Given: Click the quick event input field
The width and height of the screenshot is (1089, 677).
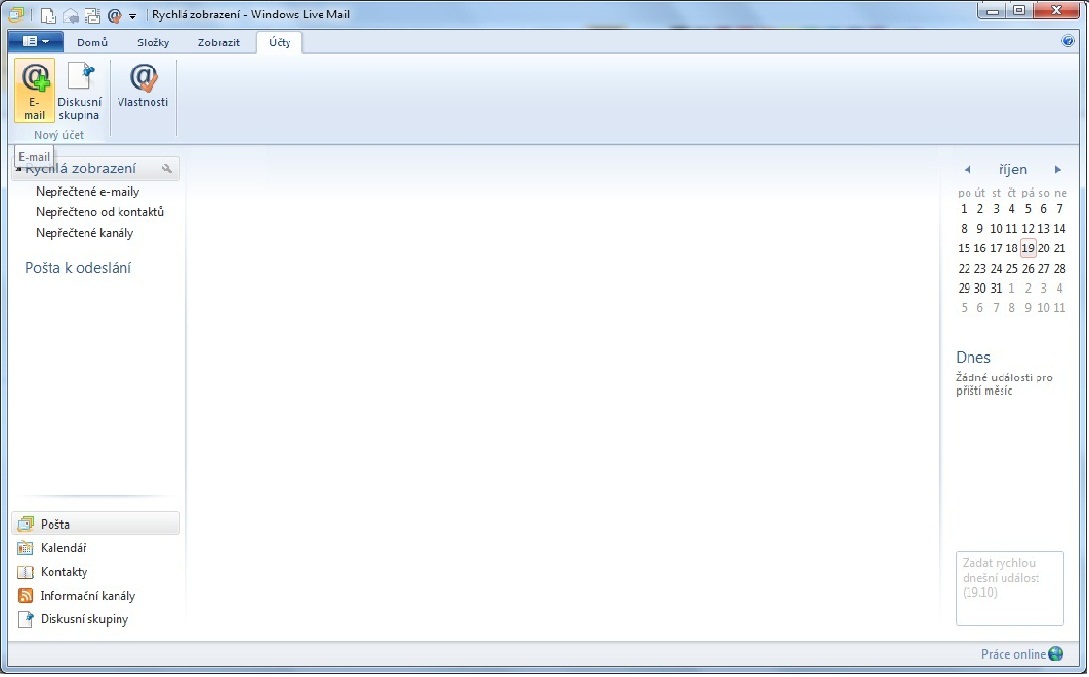Looking at the screenshot, I should coord(1009,588).
